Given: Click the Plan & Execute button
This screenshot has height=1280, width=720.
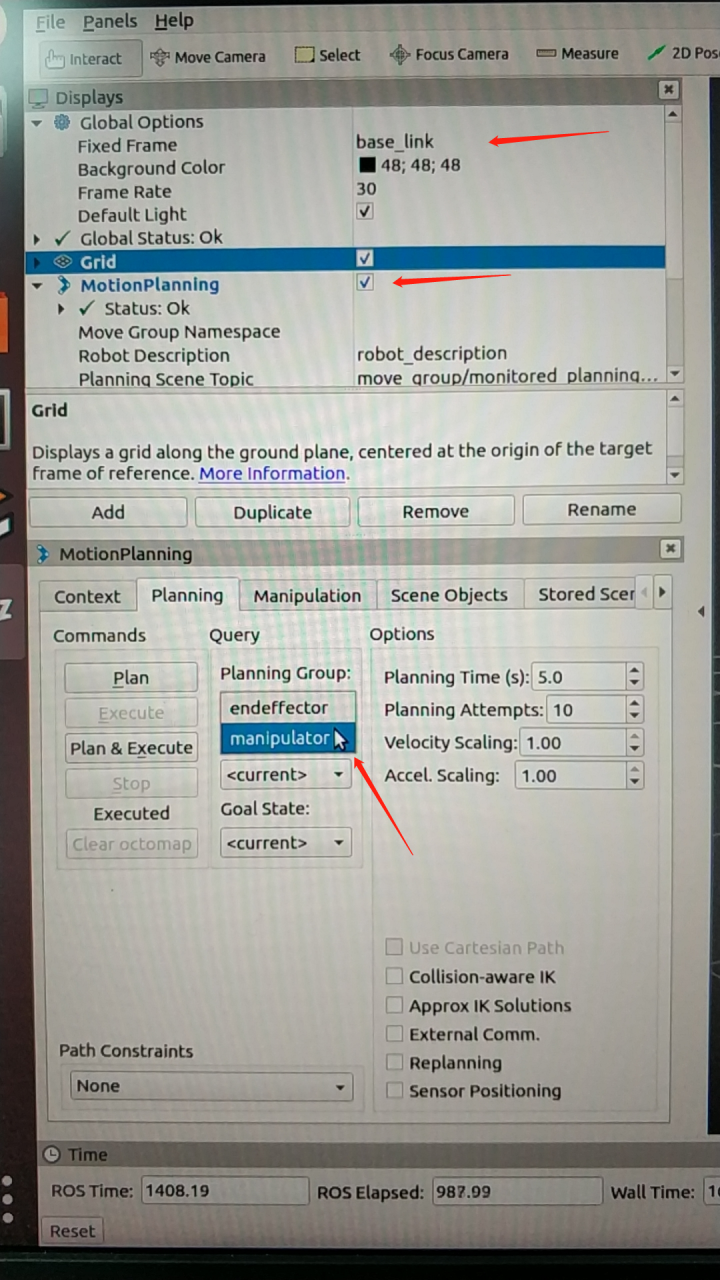Looking at the screenshot, I should pyautogui.click(x=131, y=748).
